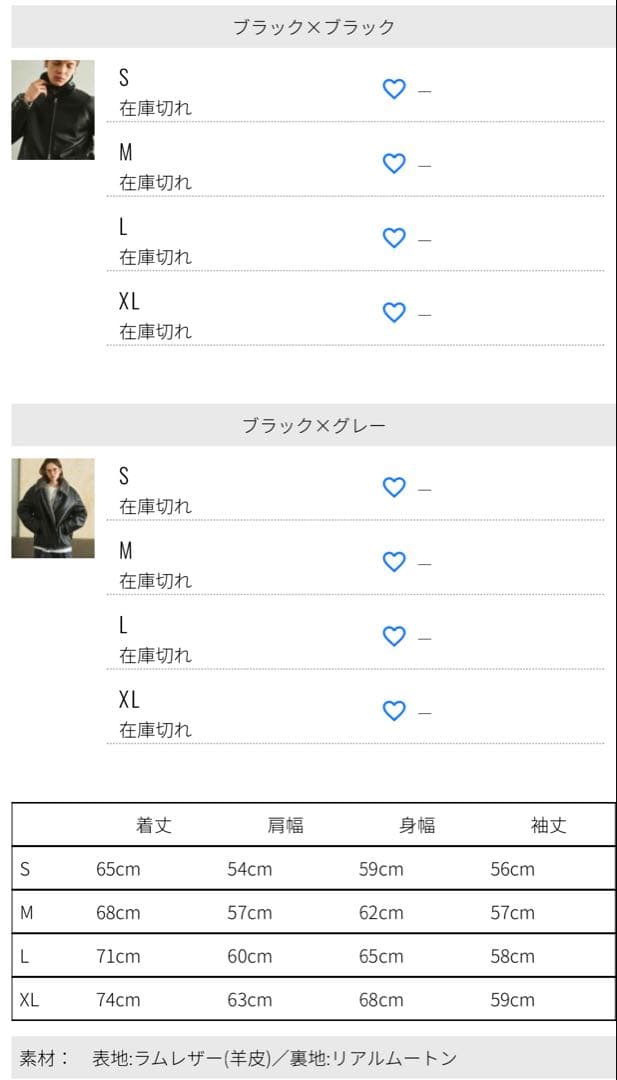Click the 身幅 column header
The image size is (617, 1080).
point(417,825)
